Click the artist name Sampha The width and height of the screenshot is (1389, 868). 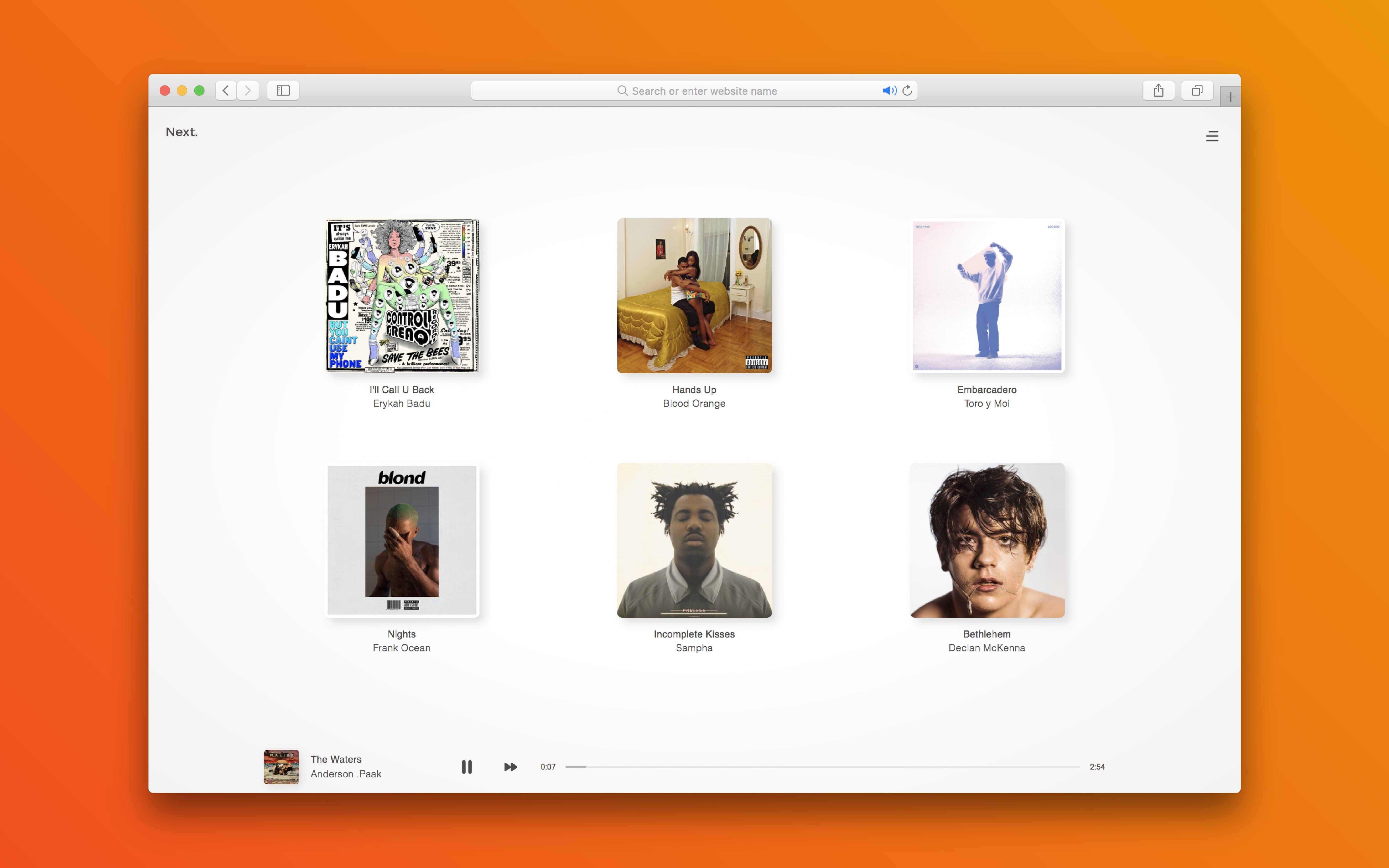694,648
